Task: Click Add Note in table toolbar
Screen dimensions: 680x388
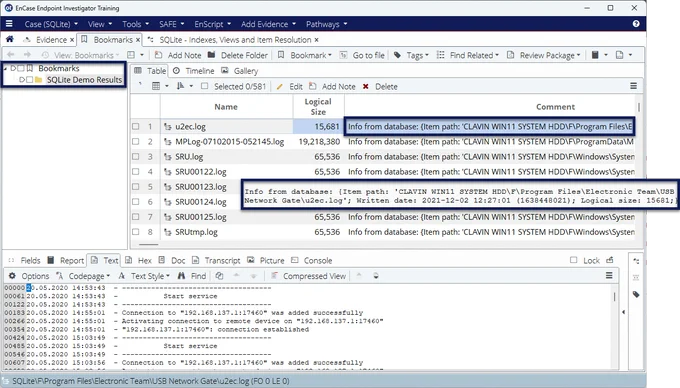Action: tap(332, 86)
